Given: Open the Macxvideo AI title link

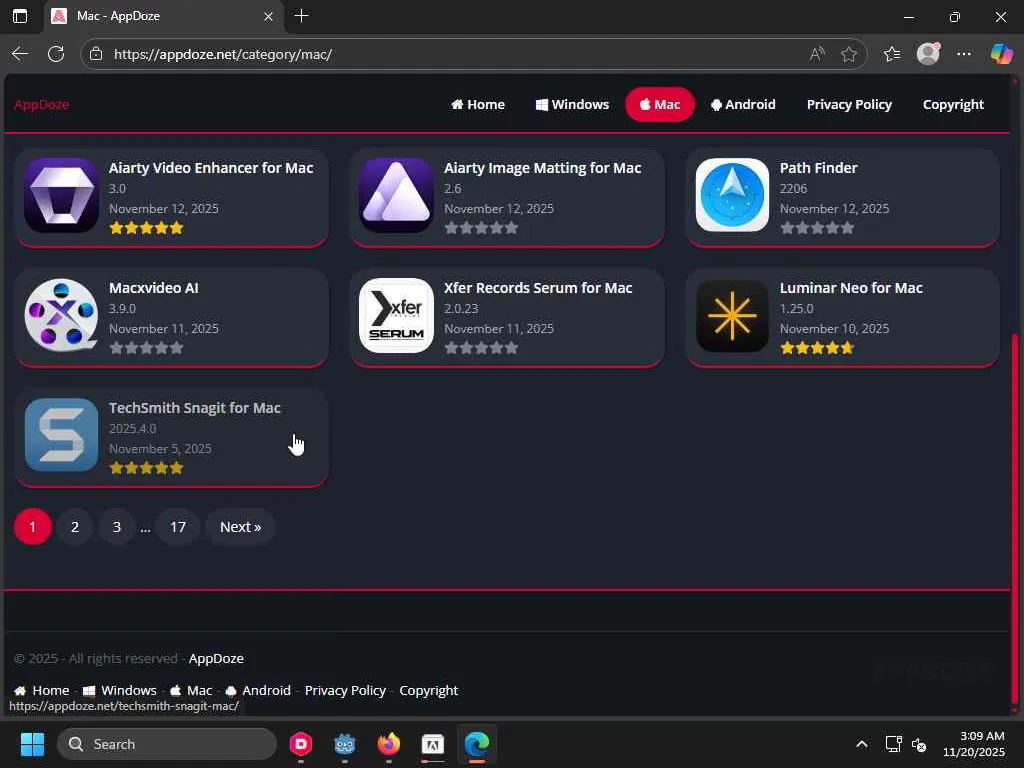Looking at the screenshot, I should click(153, 288).
